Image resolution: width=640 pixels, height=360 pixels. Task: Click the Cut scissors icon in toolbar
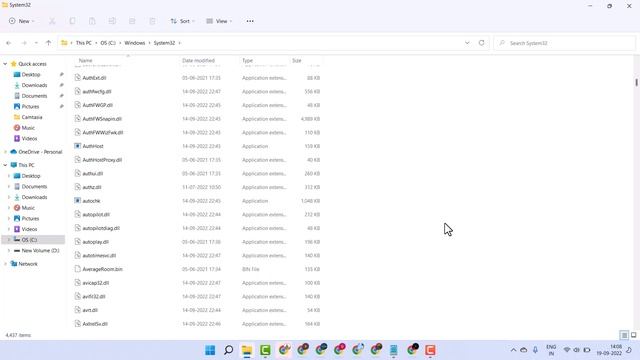tap(52, 21)
